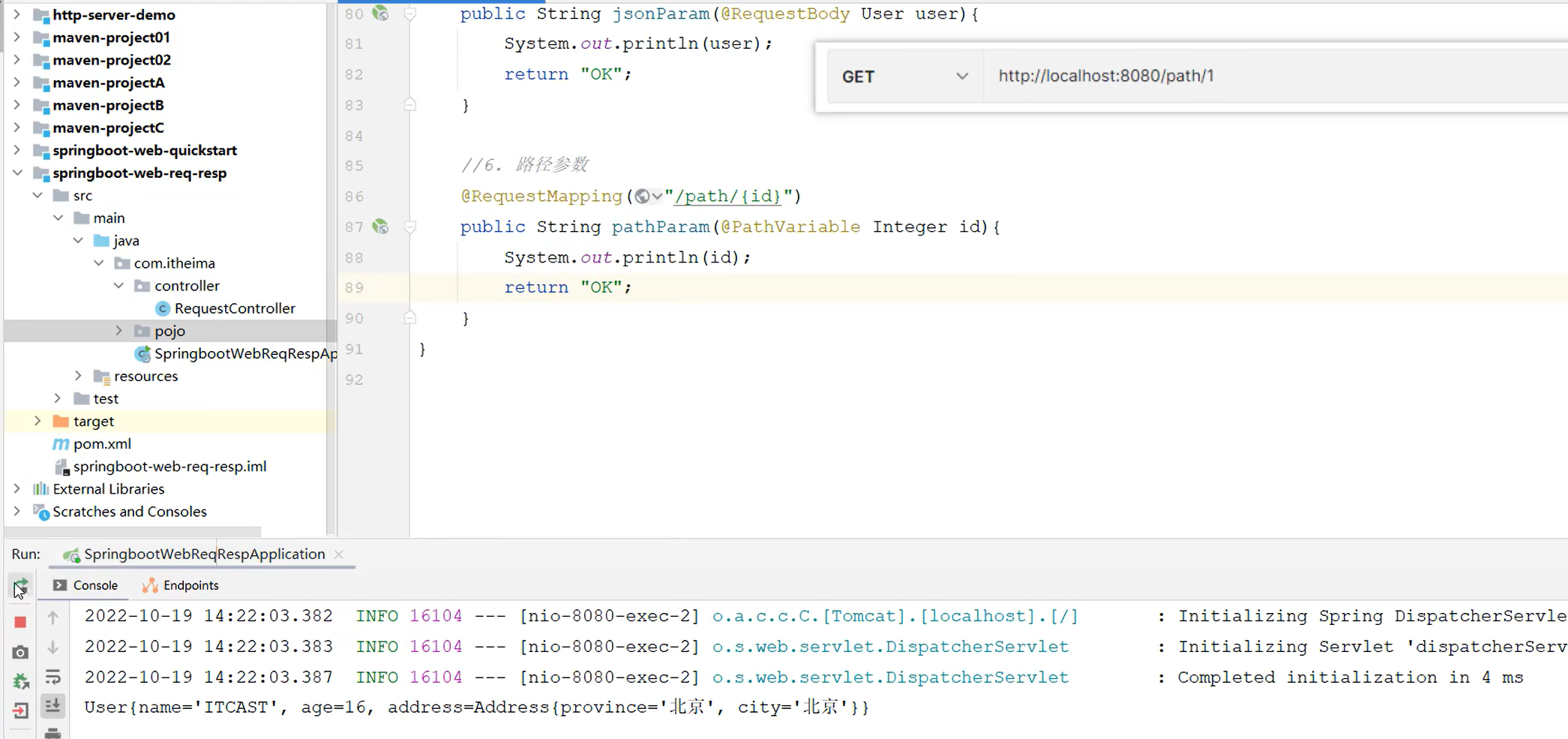This screenshot has width=1568, height=739.
Task: Attach debugger using green bug icon
Action: pyautogui.click(x=20, y=680)
